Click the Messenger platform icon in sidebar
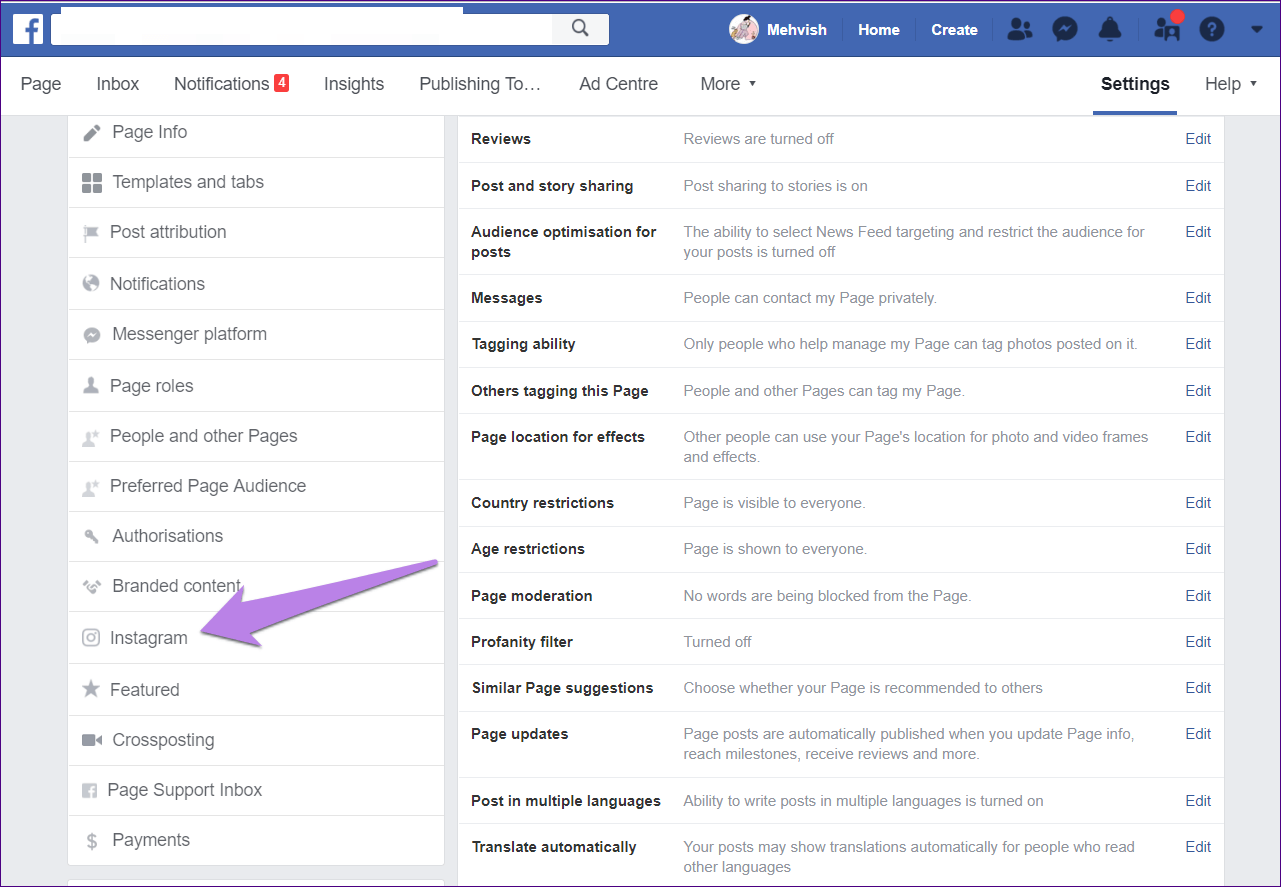 pyautogui.click(x=92, y=335)
